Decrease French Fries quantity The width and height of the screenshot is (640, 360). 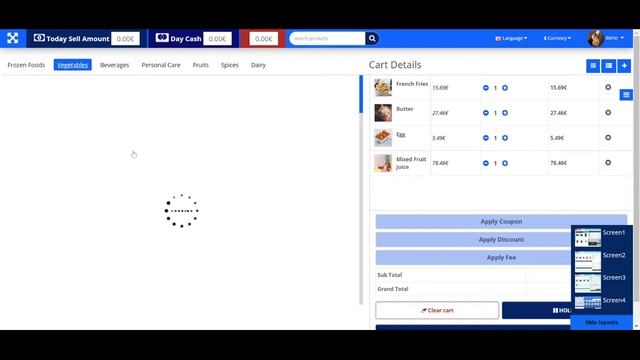tap(486, 88)
